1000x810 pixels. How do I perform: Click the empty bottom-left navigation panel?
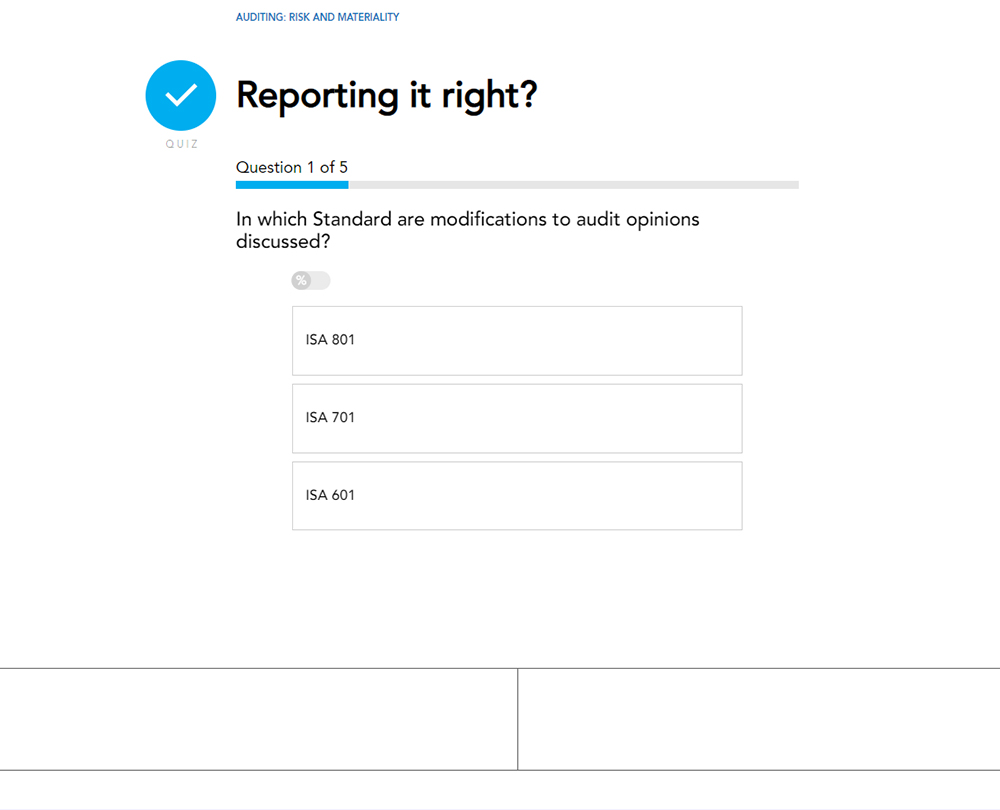(258, 719)
